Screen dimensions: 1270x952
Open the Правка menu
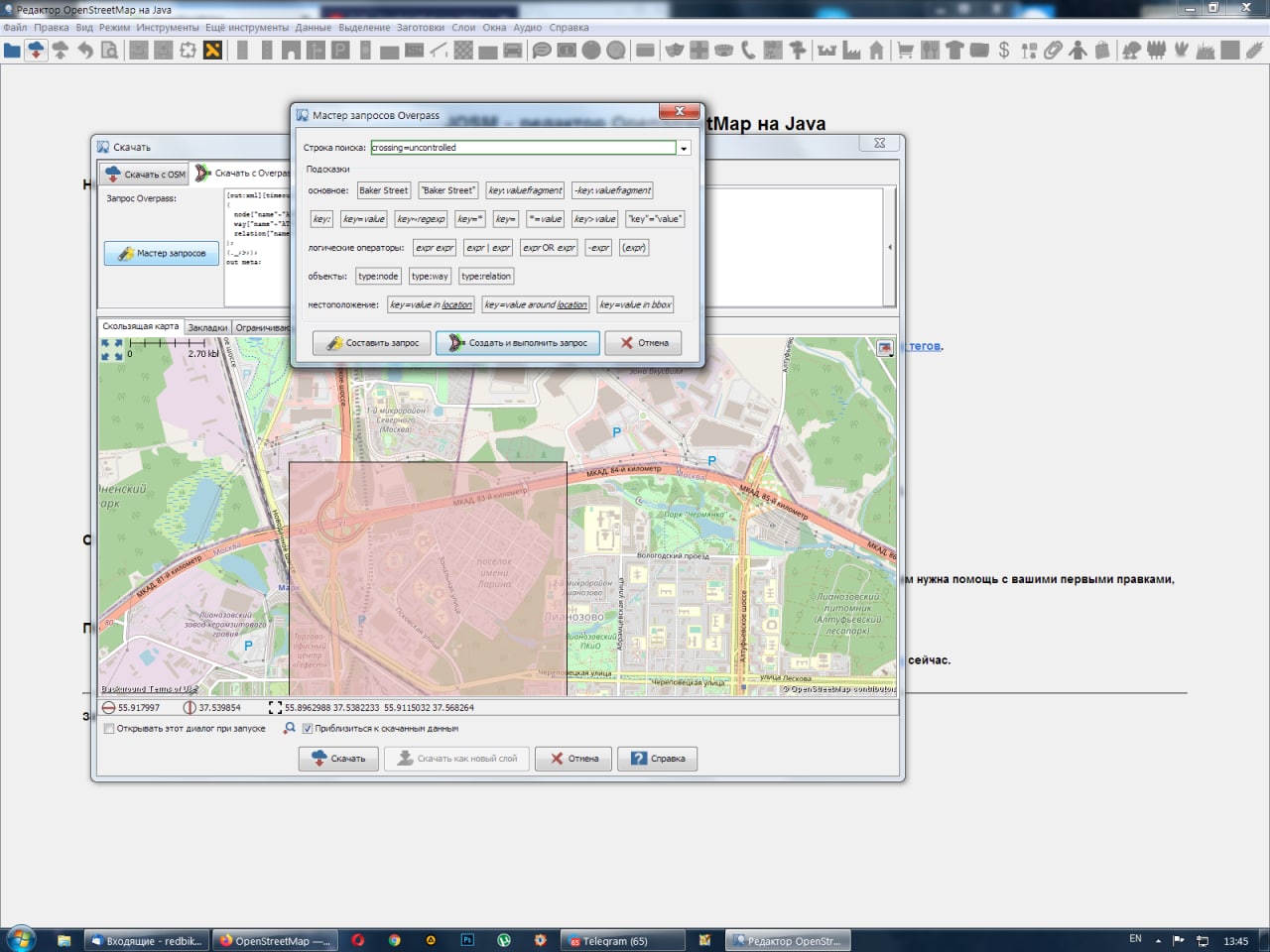tap(52, 28)
